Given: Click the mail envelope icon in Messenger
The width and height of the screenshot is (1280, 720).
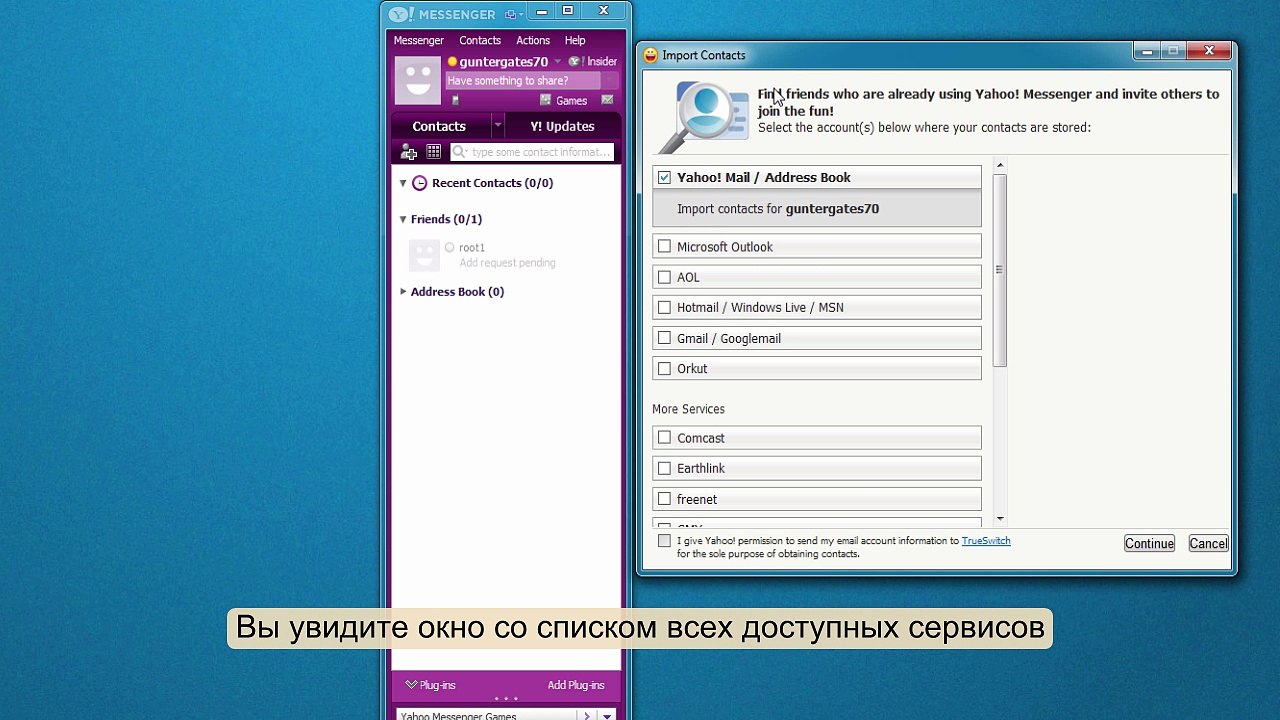Looking at the screenshot, I should (607, 100).
